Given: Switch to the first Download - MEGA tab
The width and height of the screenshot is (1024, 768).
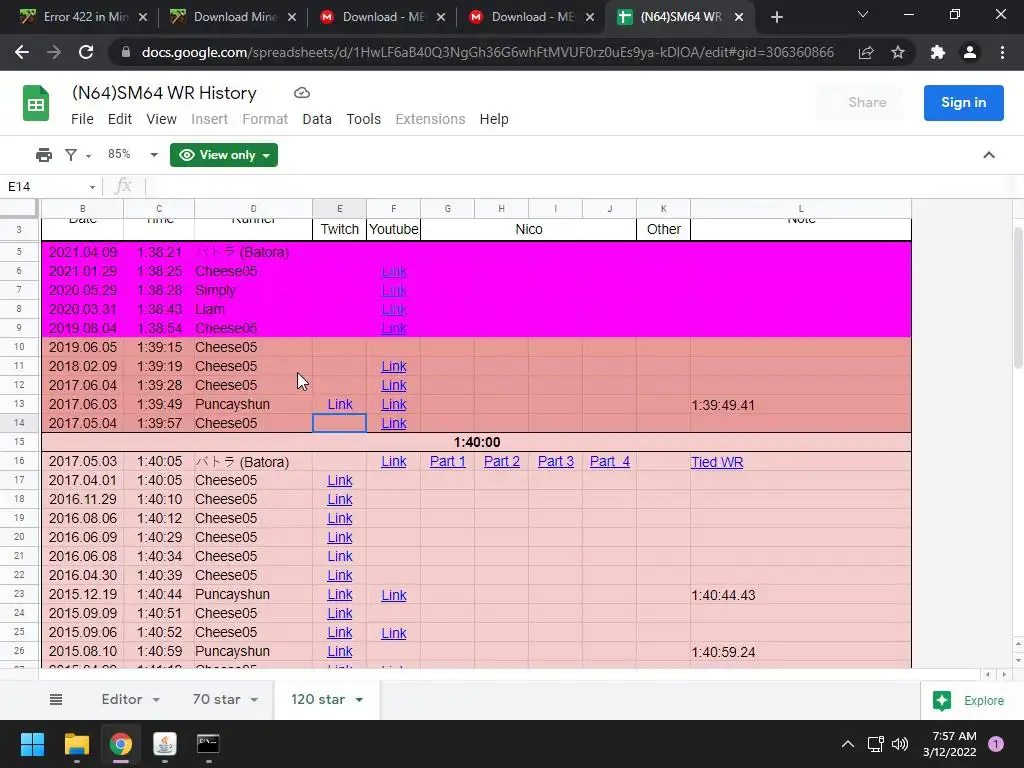Looking at the screenshot, I should click(x=383, y=17).
